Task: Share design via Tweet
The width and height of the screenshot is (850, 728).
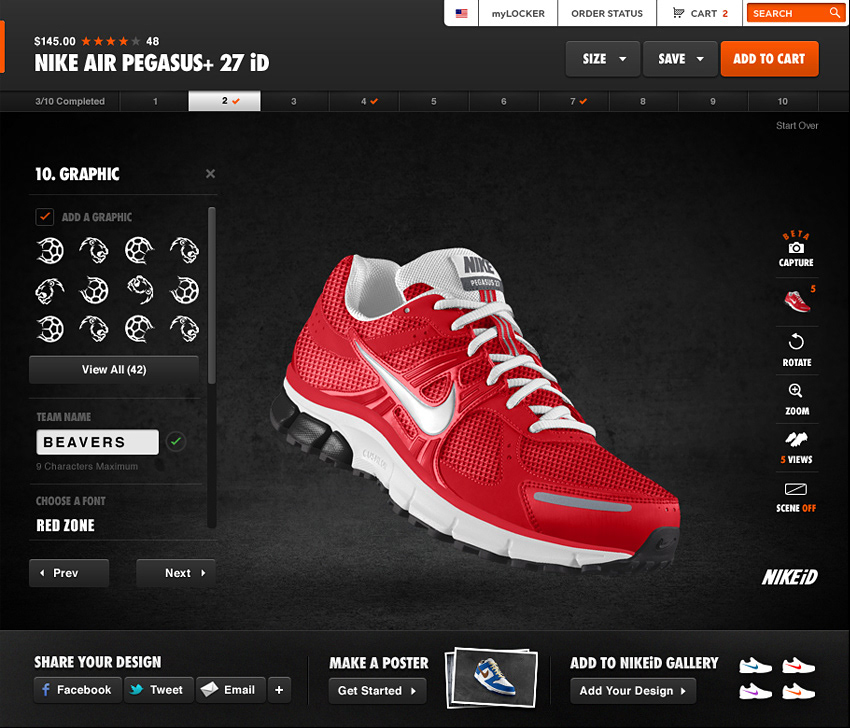Action: [159, 690]
